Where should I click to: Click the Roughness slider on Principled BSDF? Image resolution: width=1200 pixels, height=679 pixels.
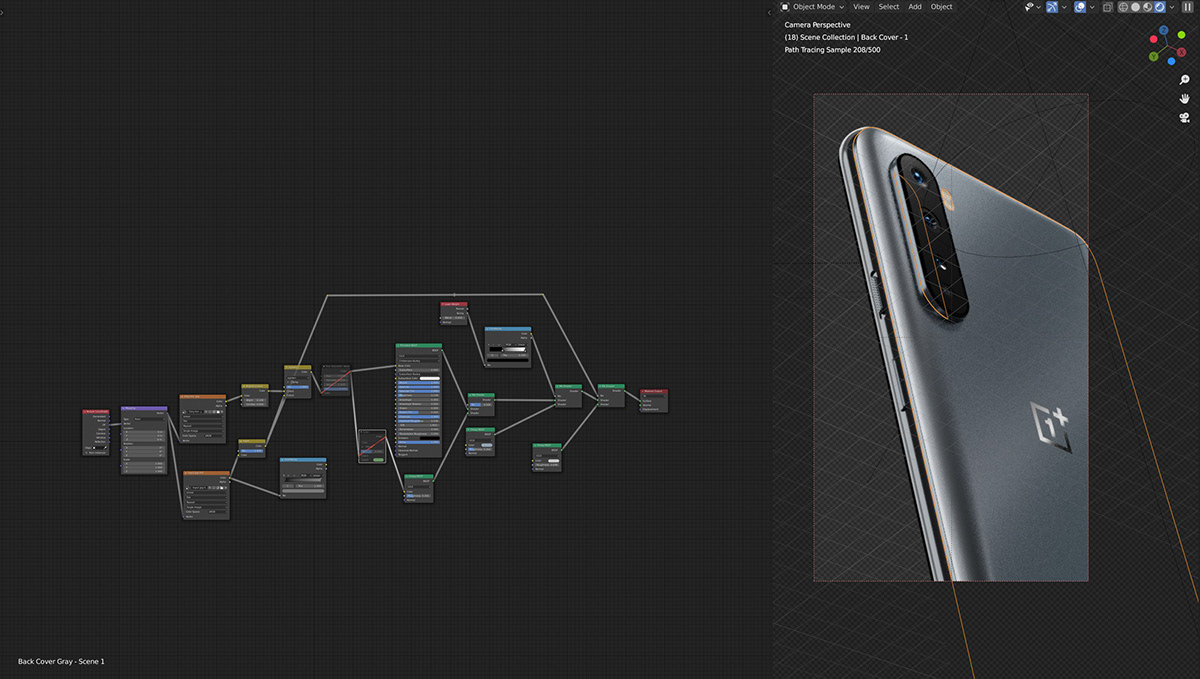(x=418, y=395)
